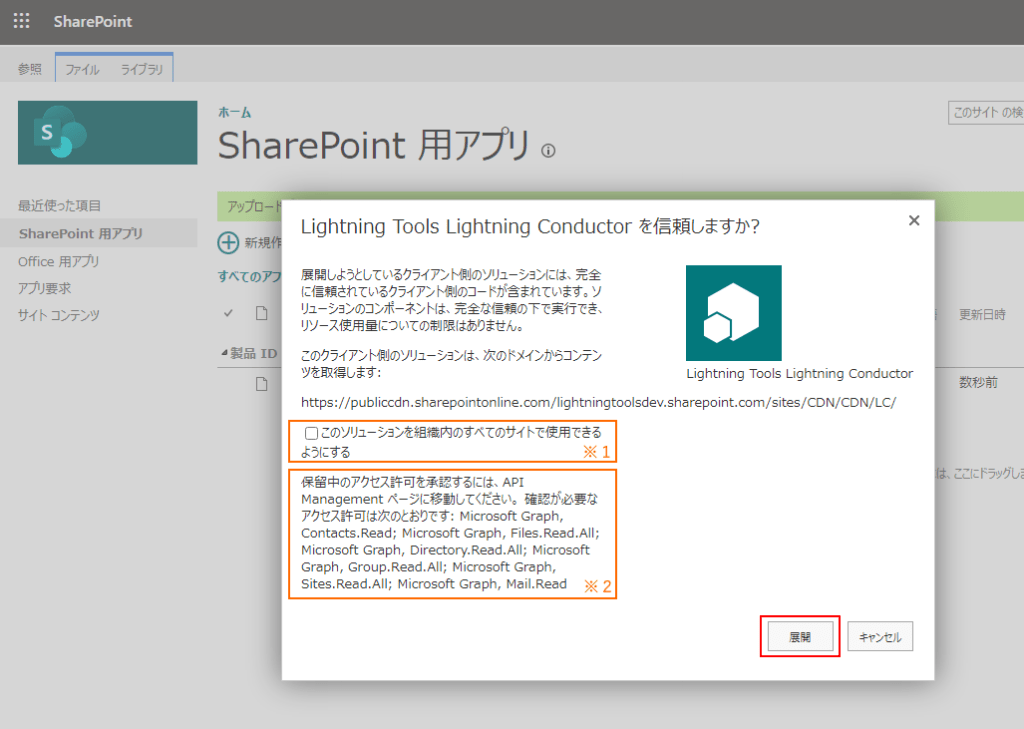Click the green plus new item icon

coord(228,241)
